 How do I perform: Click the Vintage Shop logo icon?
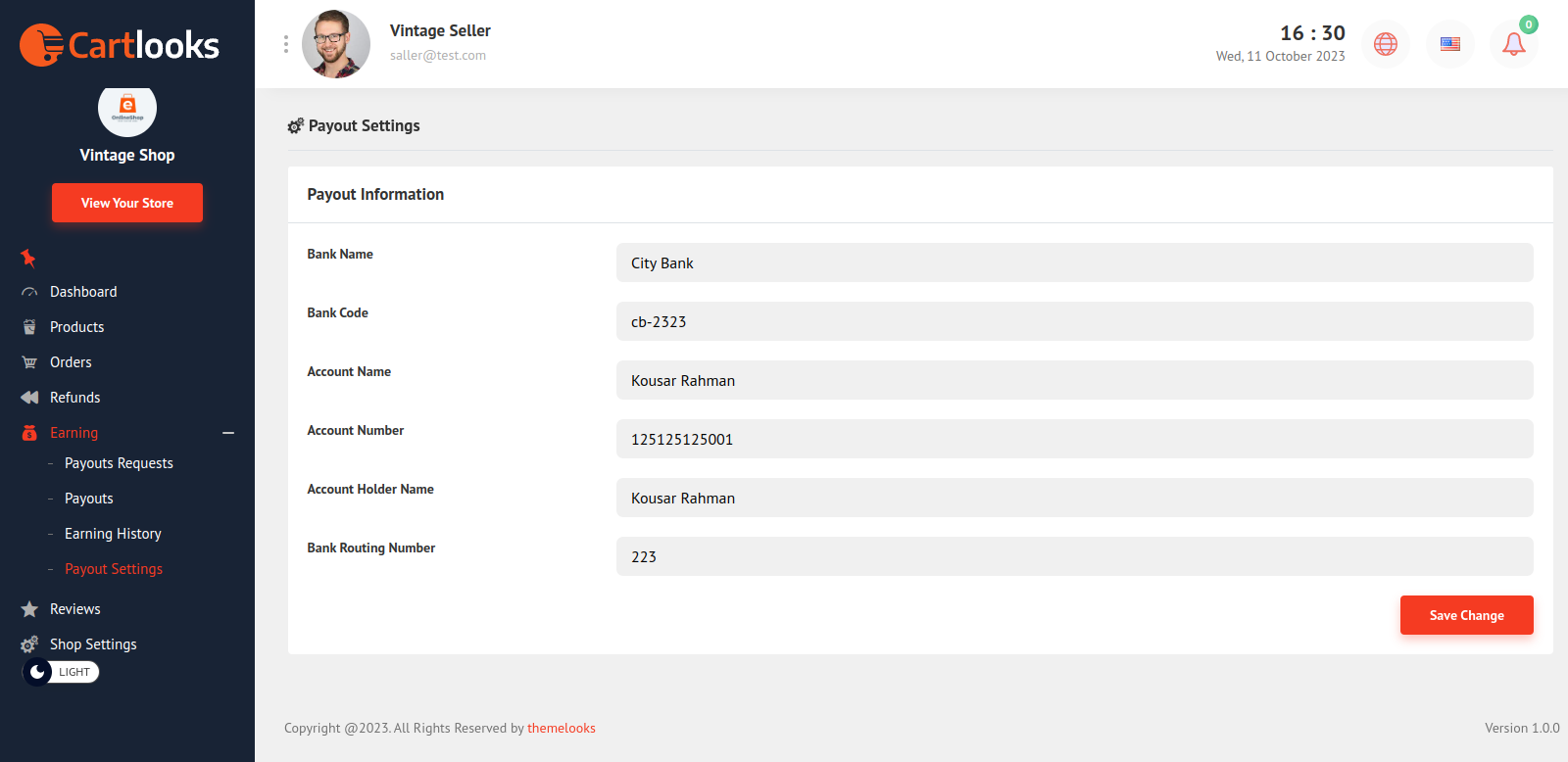pyautogui.click(x=127, y=109)
